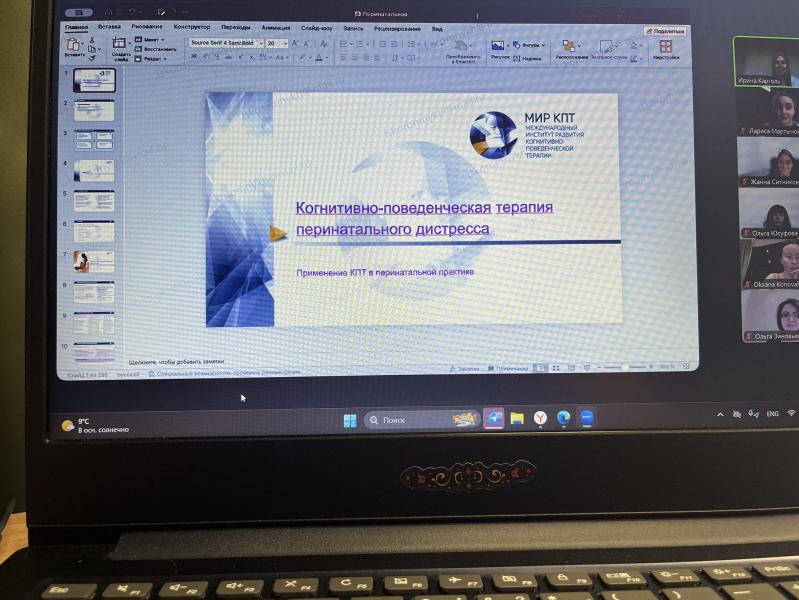
Task: Switch to the Вставка ribbon tab
Action: (110, 28)
